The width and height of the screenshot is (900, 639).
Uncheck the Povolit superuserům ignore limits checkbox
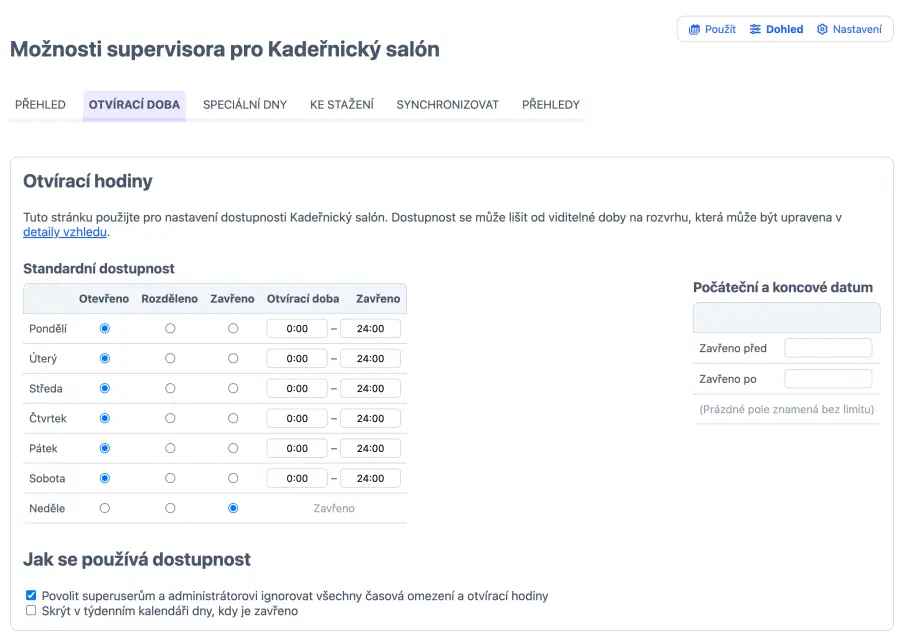[31, 596]
